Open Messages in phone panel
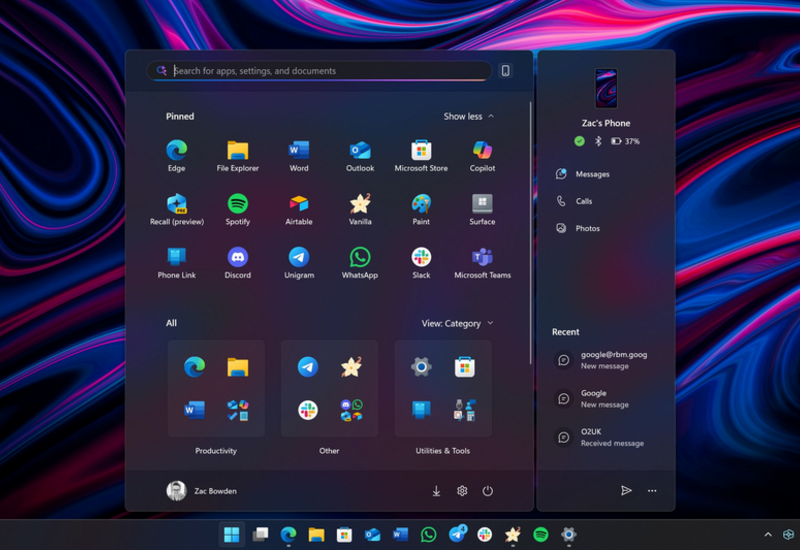Viewport: 800px width, 550px height. 583,174
